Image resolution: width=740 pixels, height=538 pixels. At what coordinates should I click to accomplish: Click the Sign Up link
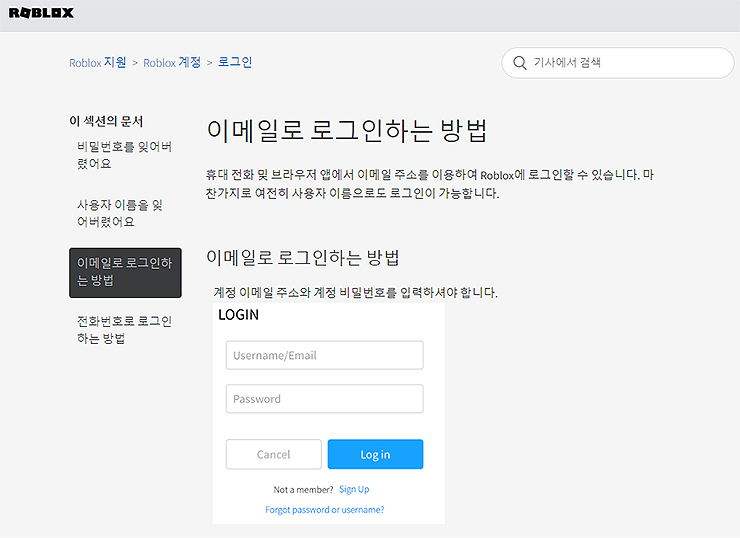(x=354, y=489)
